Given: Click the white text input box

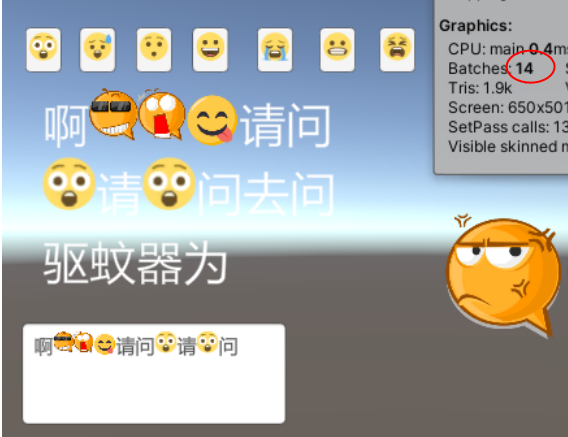Looking at the screenshot, I should click(x=154, y=374).
